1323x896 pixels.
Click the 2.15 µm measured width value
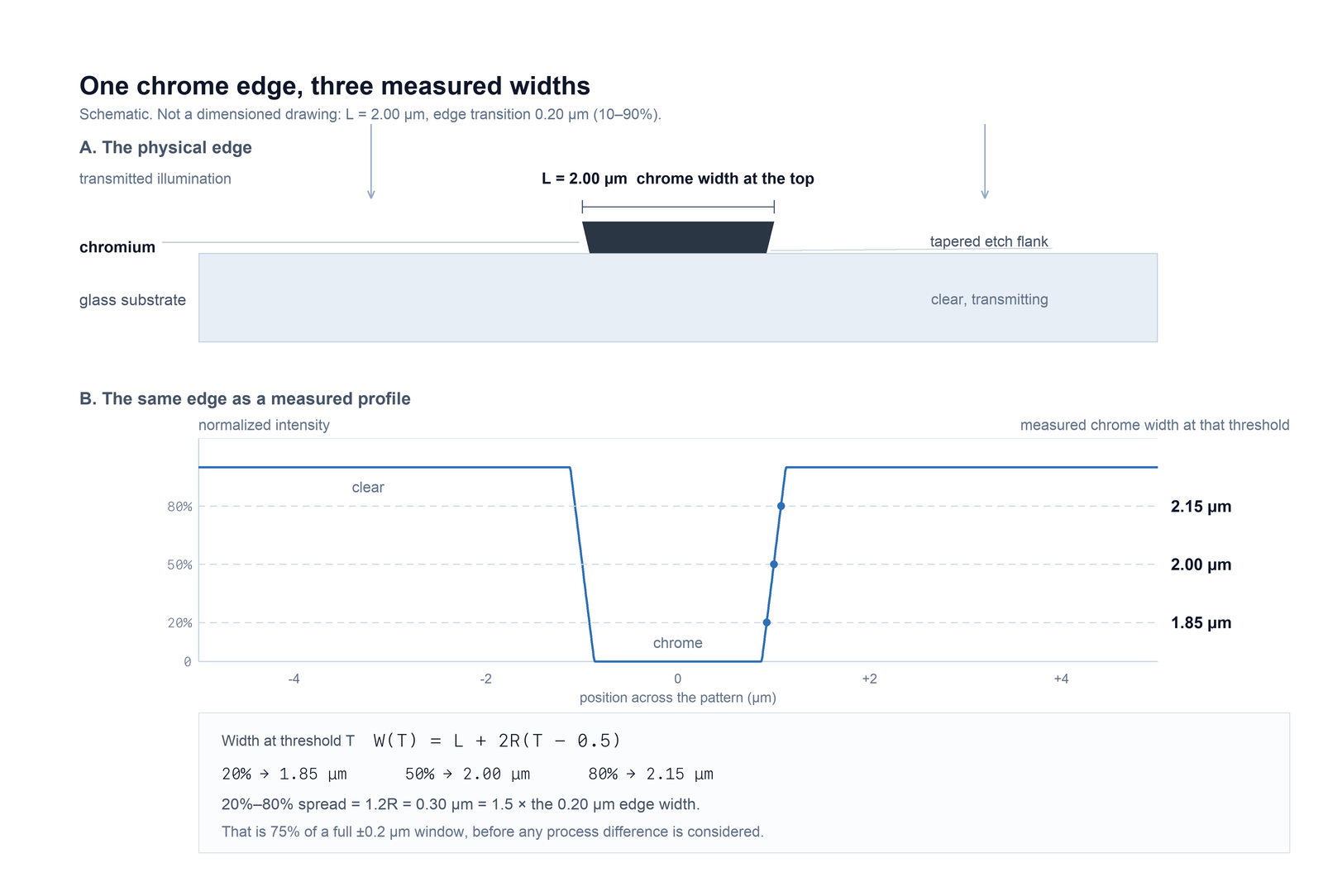click(1201, 507)
